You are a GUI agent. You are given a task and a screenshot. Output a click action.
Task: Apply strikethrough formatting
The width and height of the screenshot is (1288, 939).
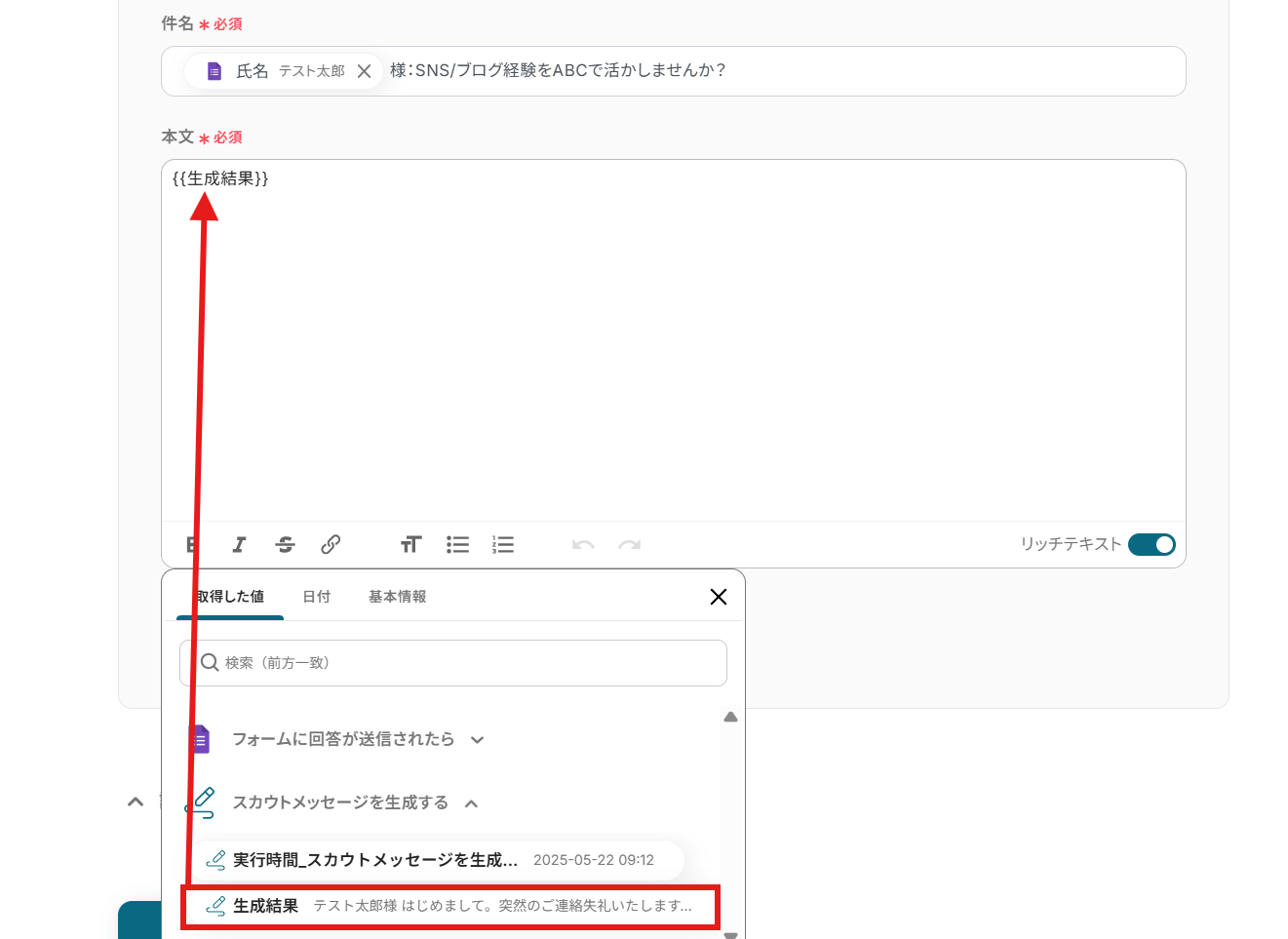(x=285, y=545)
